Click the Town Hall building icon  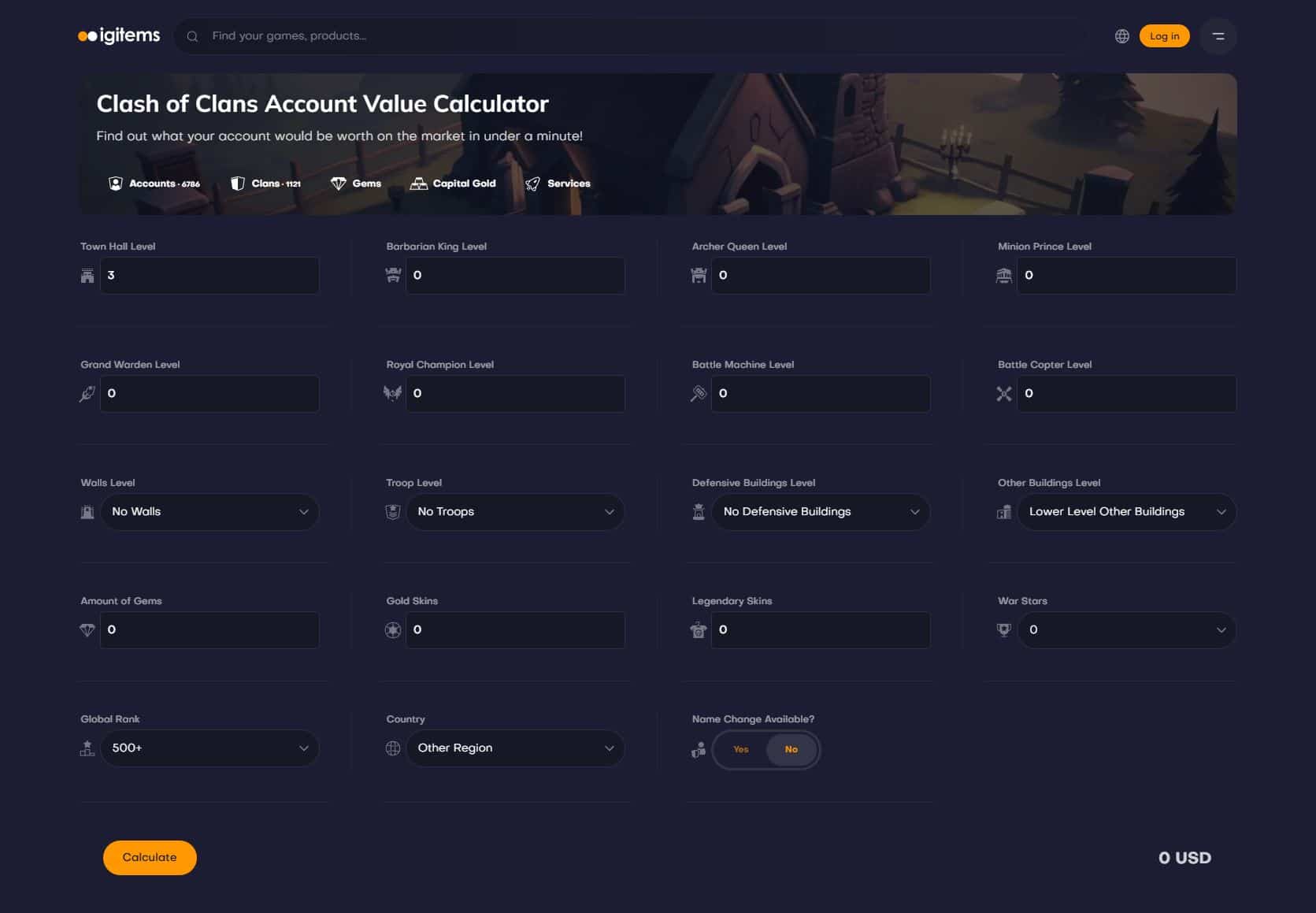click(87, 276)
